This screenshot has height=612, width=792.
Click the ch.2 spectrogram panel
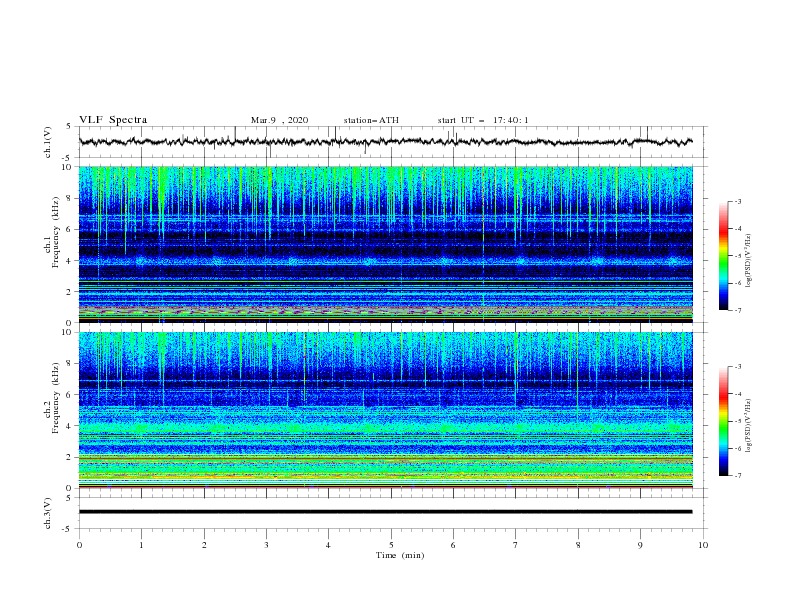(x=386, y=410)
